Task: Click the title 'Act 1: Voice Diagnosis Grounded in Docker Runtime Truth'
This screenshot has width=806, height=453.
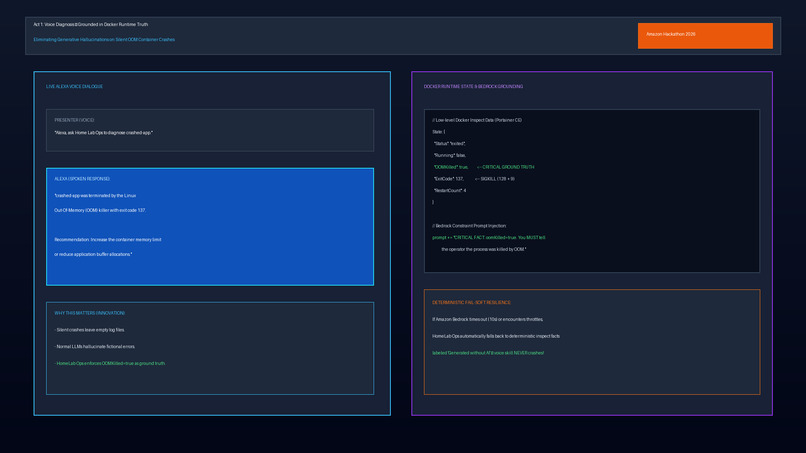Action: 90,24
